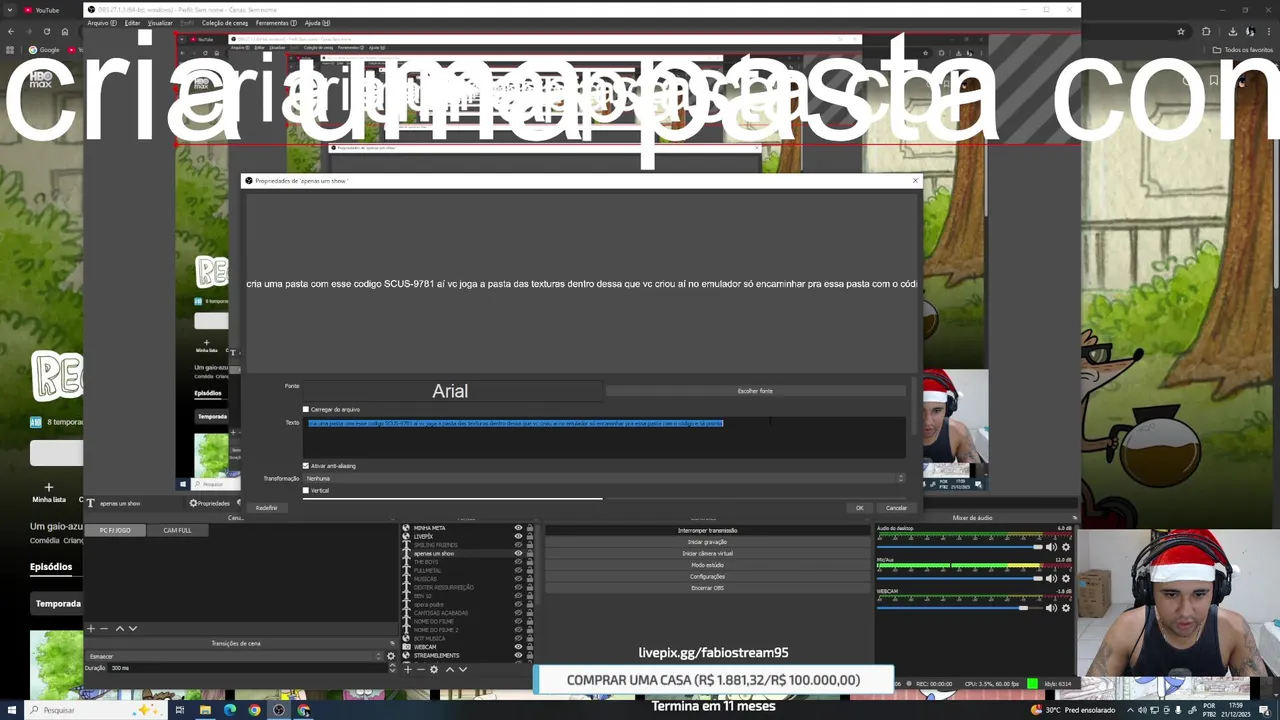Open Coleção de cenas menu
Viewport: 1280px width, 720px height.
click(x=225, y=23)
